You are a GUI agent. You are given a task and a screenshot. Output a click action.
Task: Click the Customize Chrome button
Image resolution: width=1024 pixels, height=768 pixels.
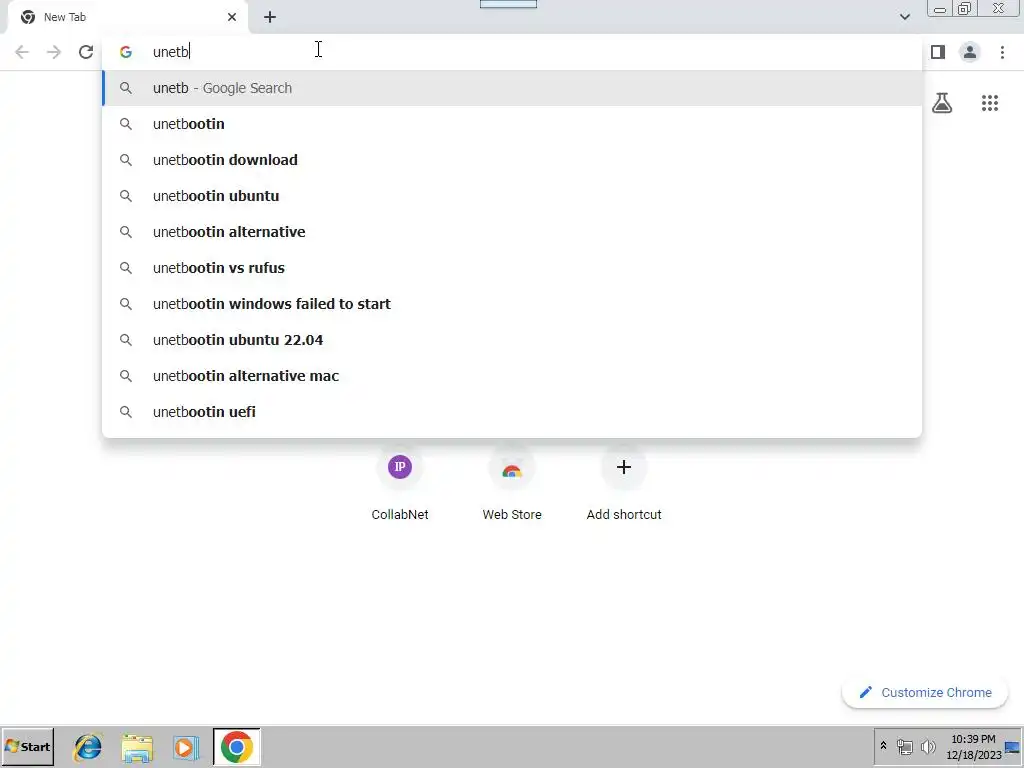925,692
